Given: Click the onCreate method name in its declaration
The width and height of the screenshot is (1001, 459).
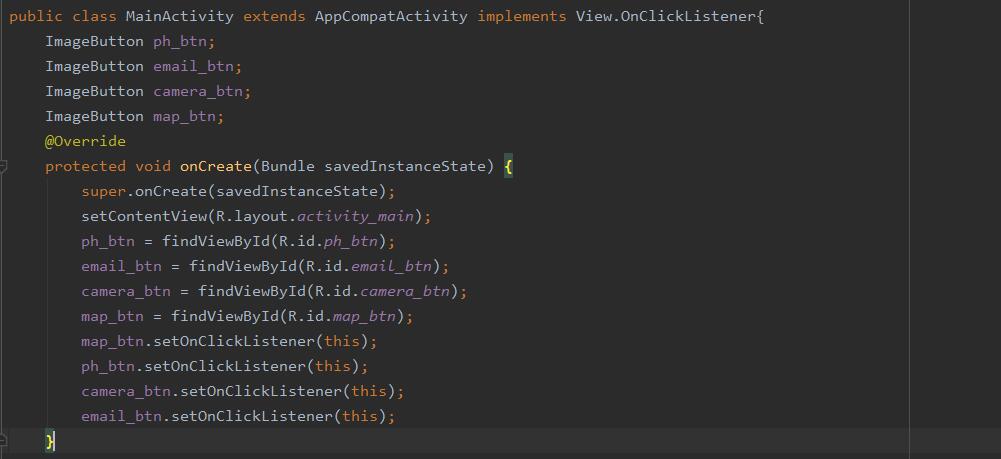Looking at the screenshot, I should [x=216, y=166].
